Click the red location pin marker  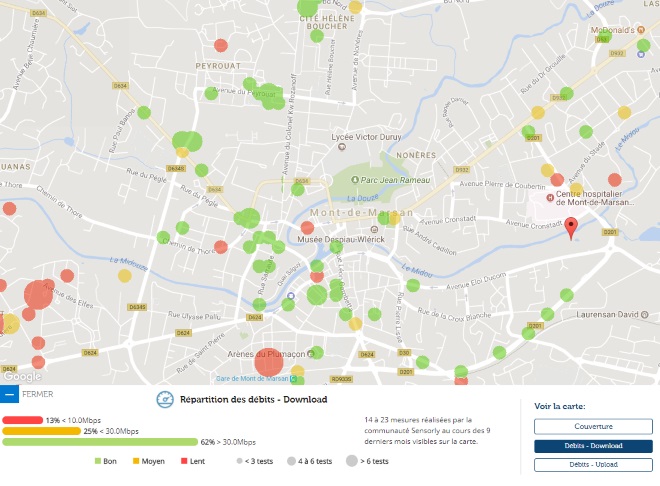[x=571, y=227]
